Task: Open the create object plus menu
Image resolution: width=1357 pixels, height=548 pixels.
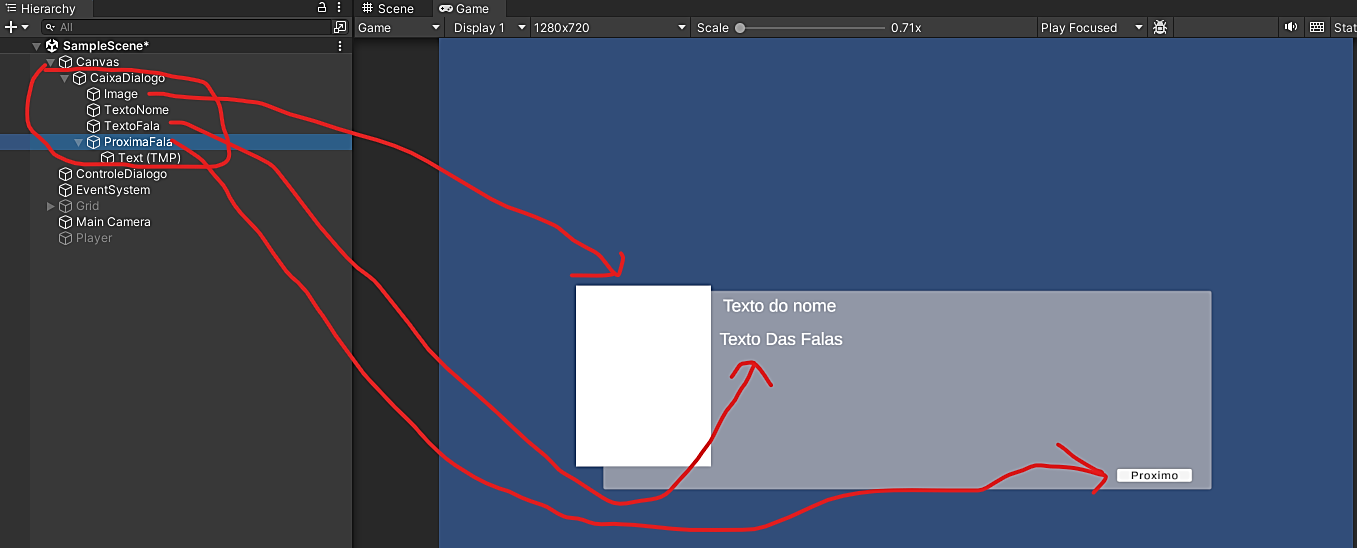Action: point(12,28)
